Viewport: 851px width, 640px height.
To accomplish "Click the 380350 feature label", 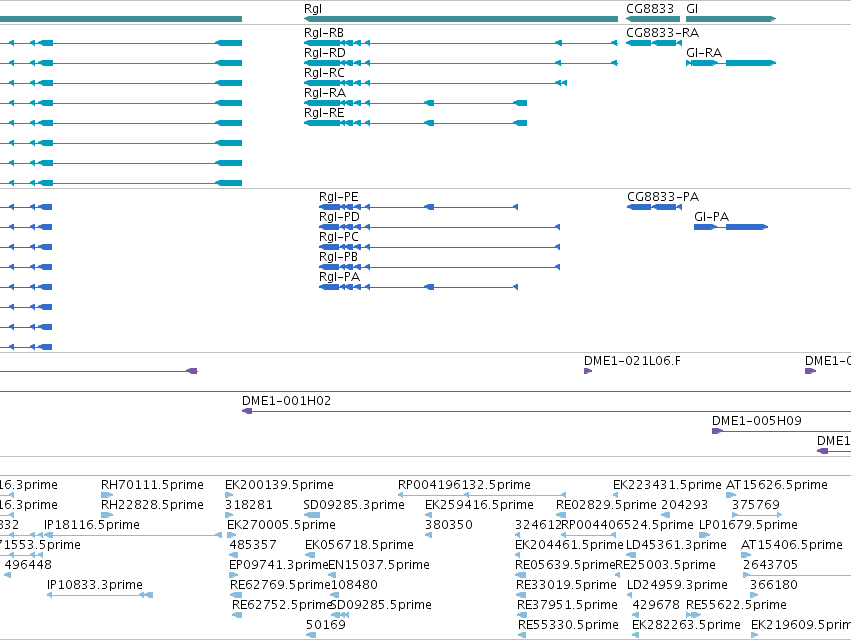I will 449,525.
